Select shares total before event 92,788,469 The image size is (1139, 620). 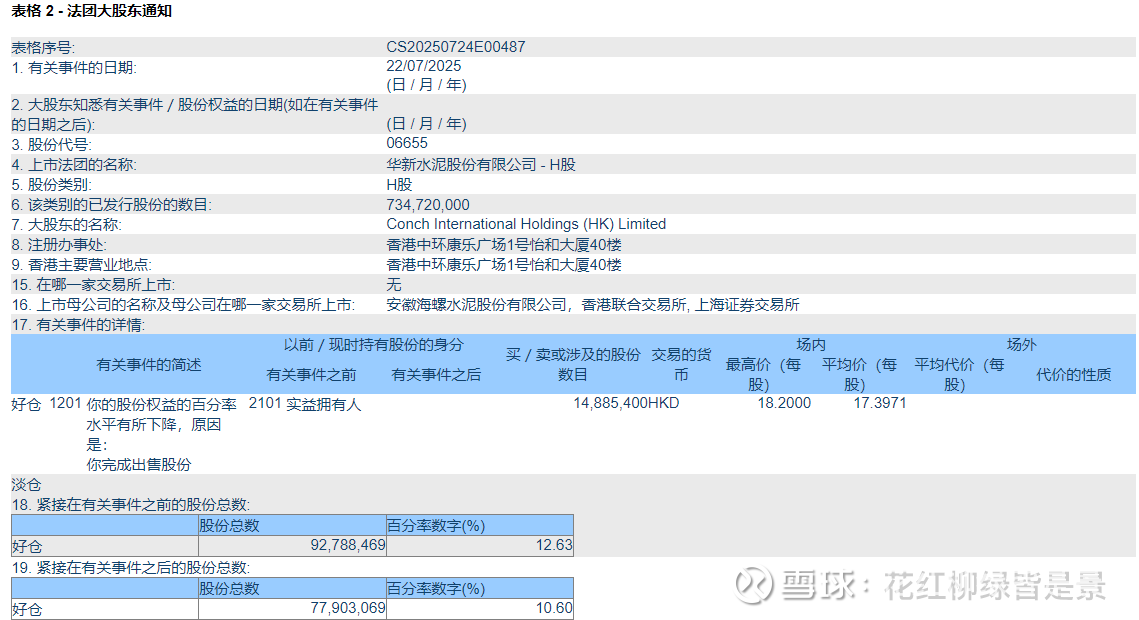click(x=348, y=545)
